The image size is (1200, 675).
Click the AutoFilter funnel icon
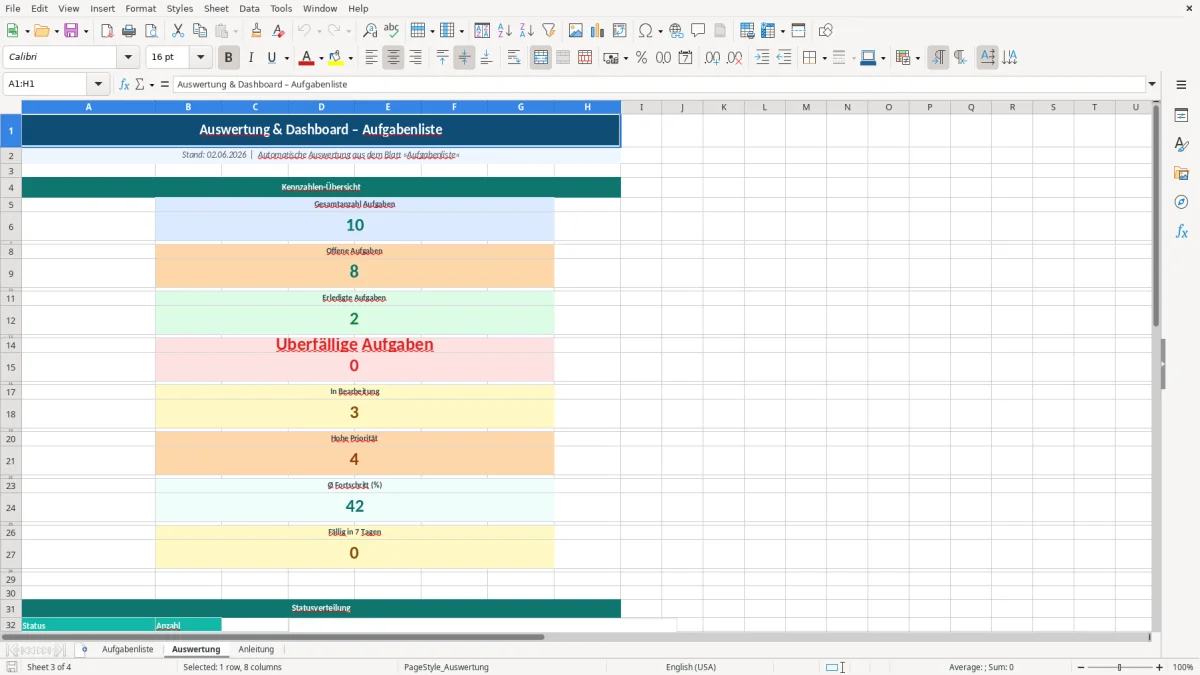(548, 31)
